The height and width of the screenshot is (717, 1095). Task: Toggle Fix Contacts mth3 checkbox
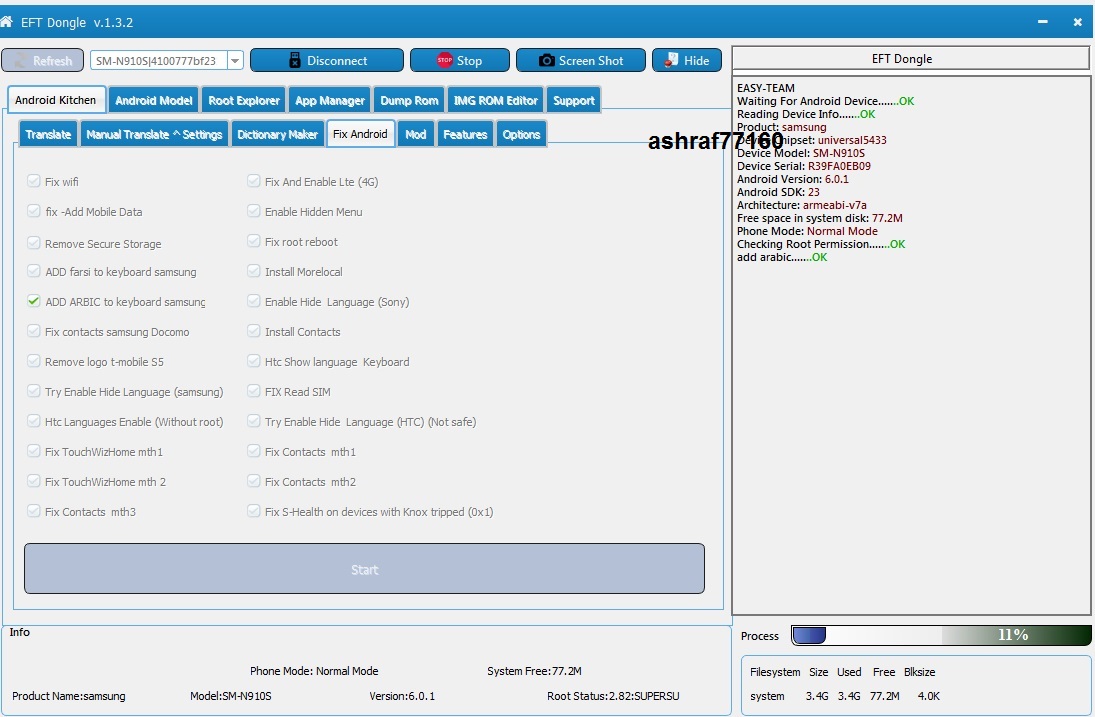pyautogui.click(x=34, y=511)
